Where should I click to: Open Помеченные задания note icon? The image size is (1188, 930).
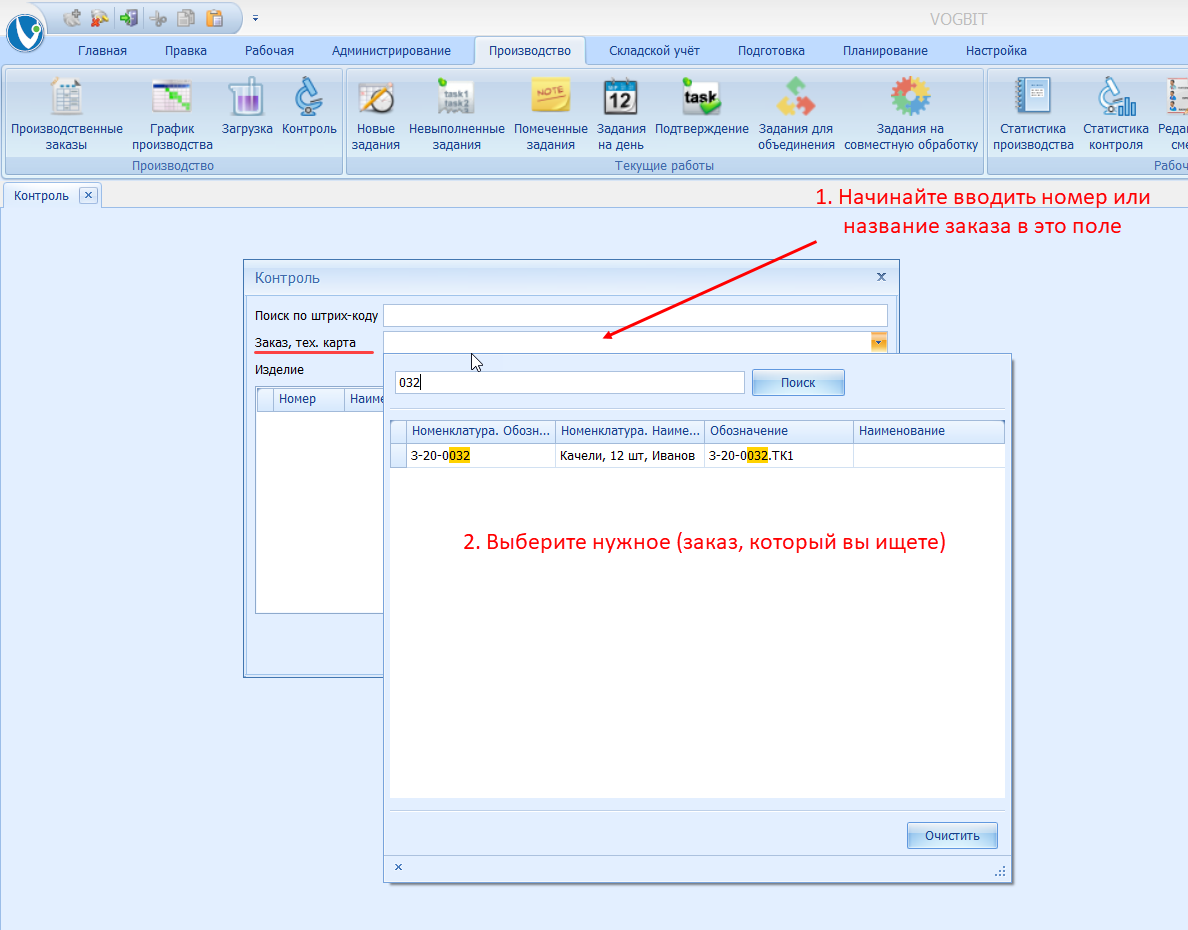click(551, 115)
